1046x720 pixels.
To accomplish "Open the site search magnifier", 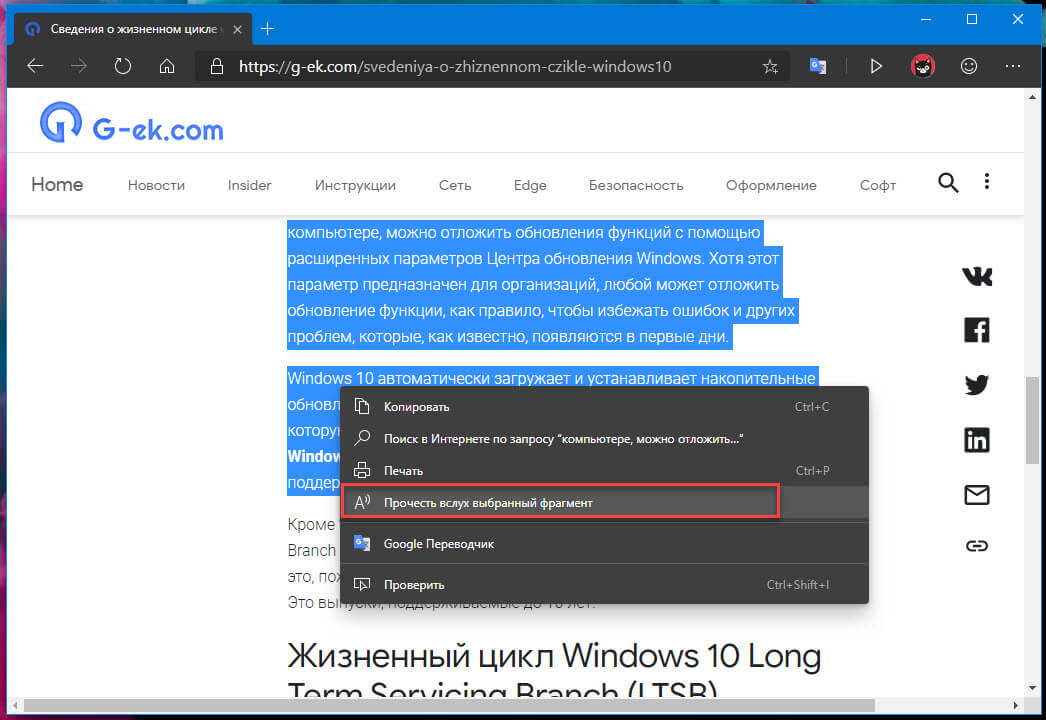I will [948, 183].
